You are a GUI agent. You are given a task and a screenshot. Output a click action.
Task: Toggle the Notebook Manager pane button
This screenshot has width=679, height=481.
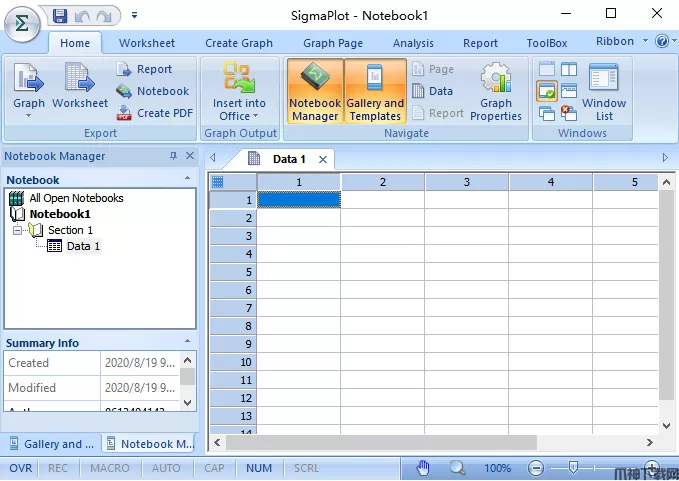[x=315, y=91]
